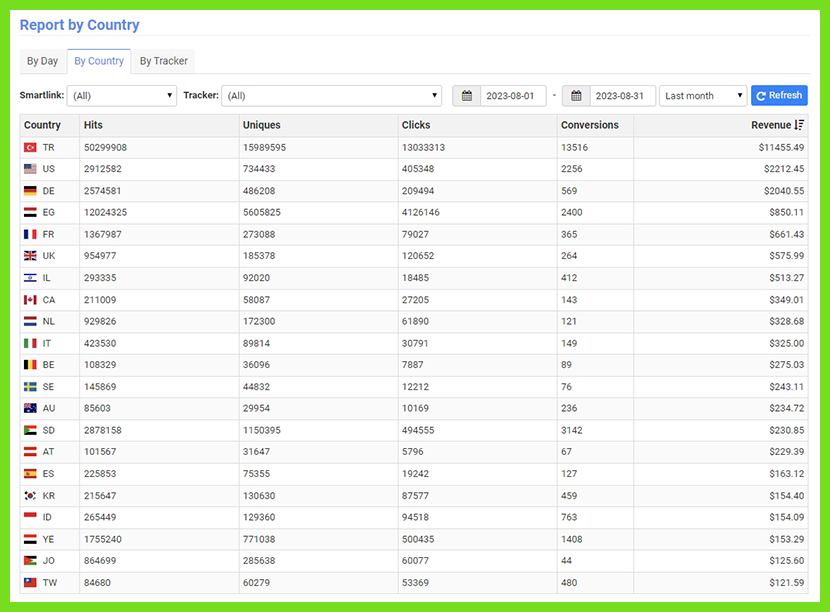Screen dimensions: 830x612
Task: Sort table by Hits column header
Action: pyautogui.click(x=93, y=125)
